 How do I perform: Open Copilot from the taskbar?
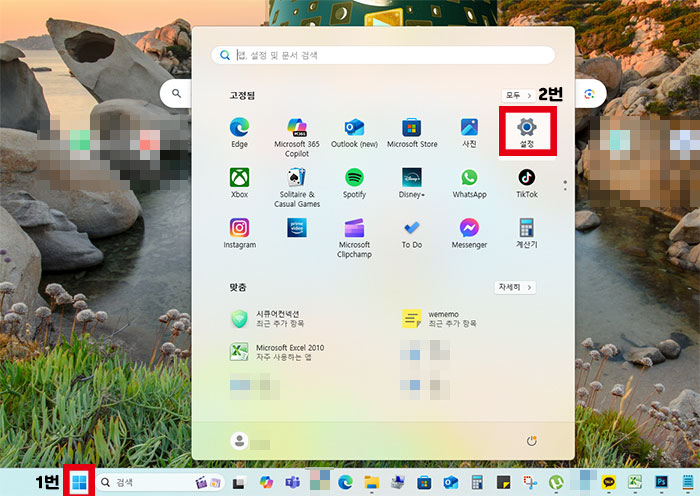pos(266,482)
